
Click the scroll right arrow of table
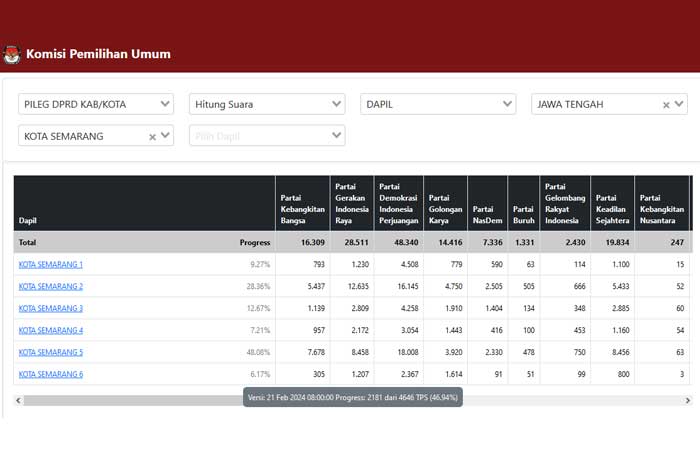[688, 400]
